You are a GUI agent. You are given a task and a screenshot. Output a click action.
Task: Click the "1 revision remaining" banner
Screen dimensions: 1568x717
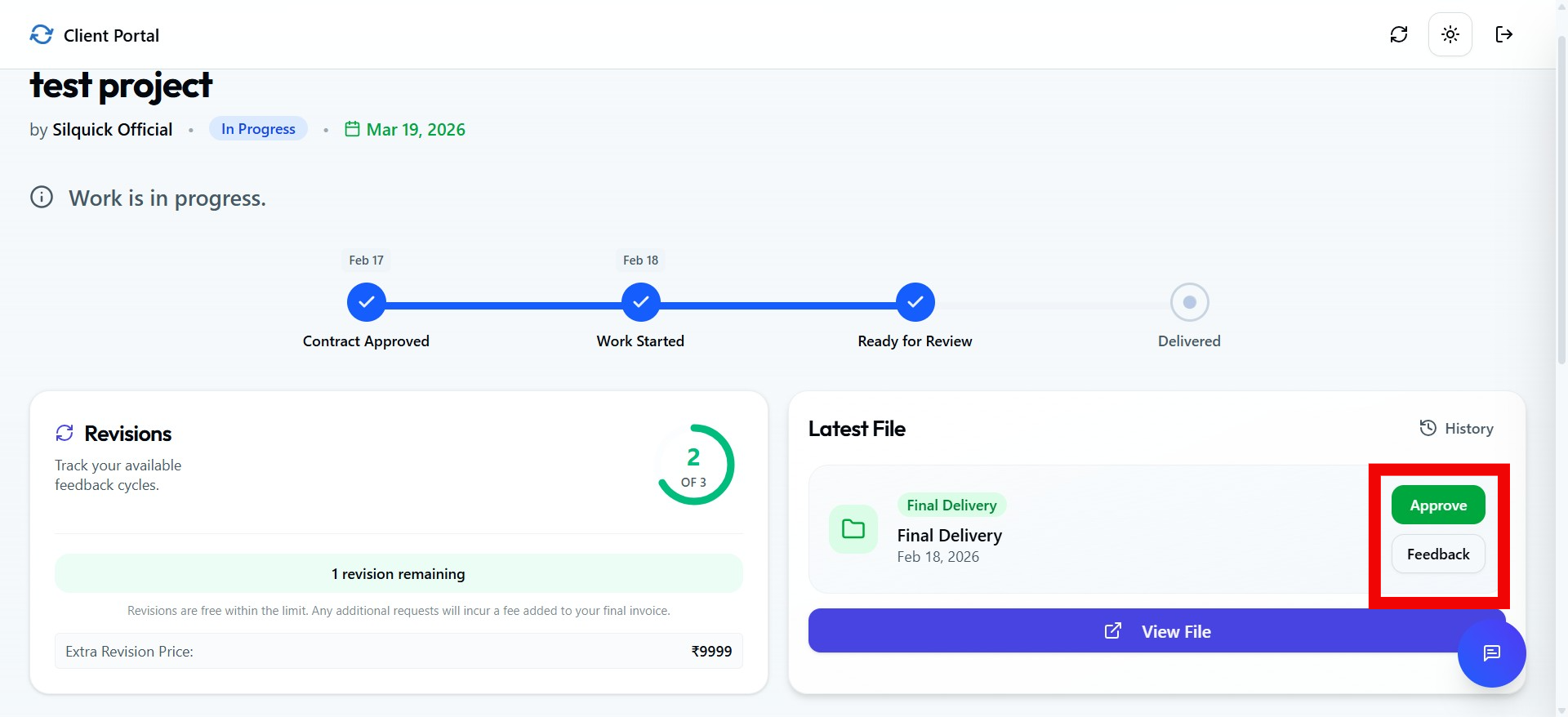[399, 573]
